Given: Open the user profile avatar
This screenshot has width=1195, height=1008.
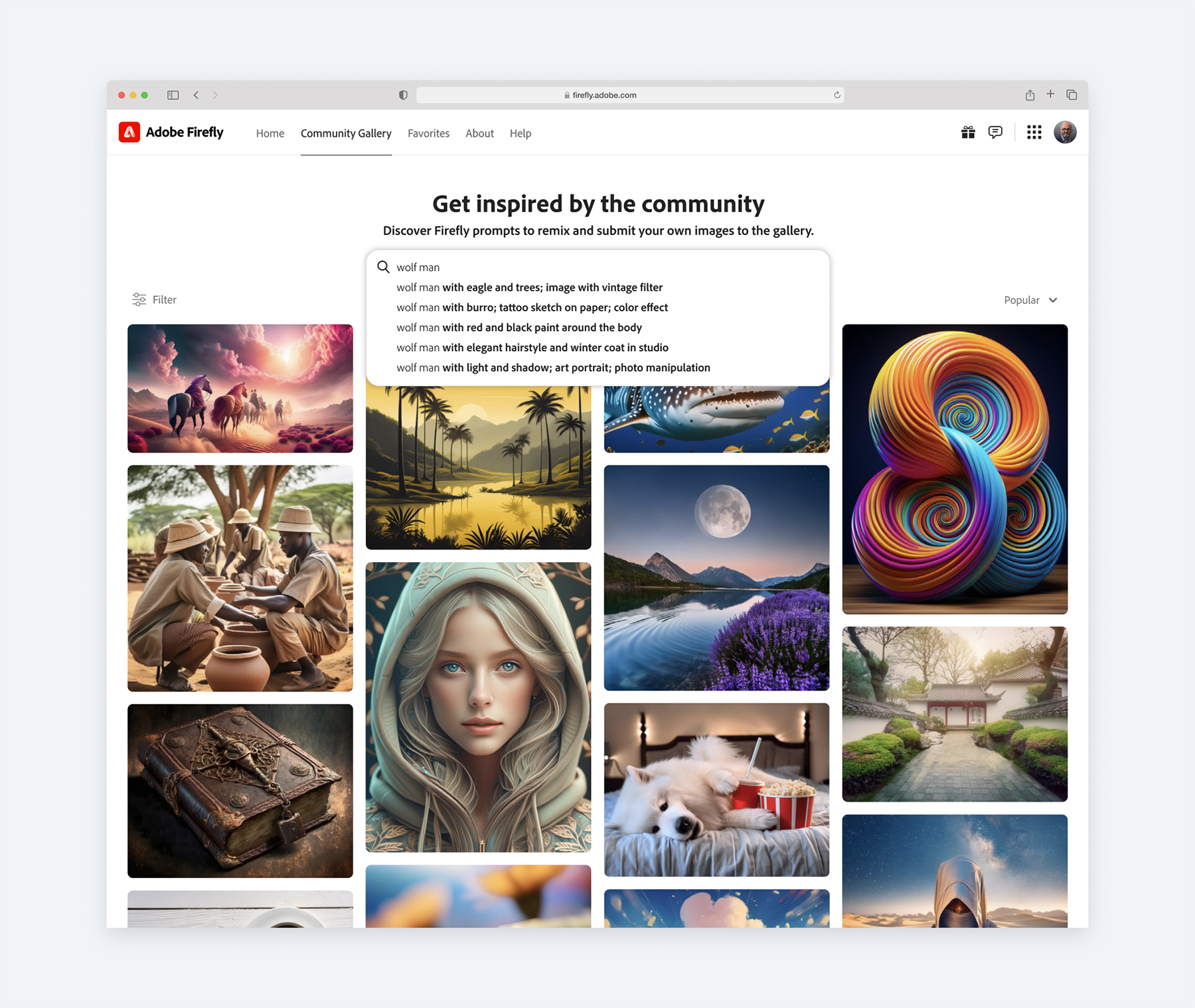Looking at the screenshot, I should pyautogui.click(x=1065, y=133).
